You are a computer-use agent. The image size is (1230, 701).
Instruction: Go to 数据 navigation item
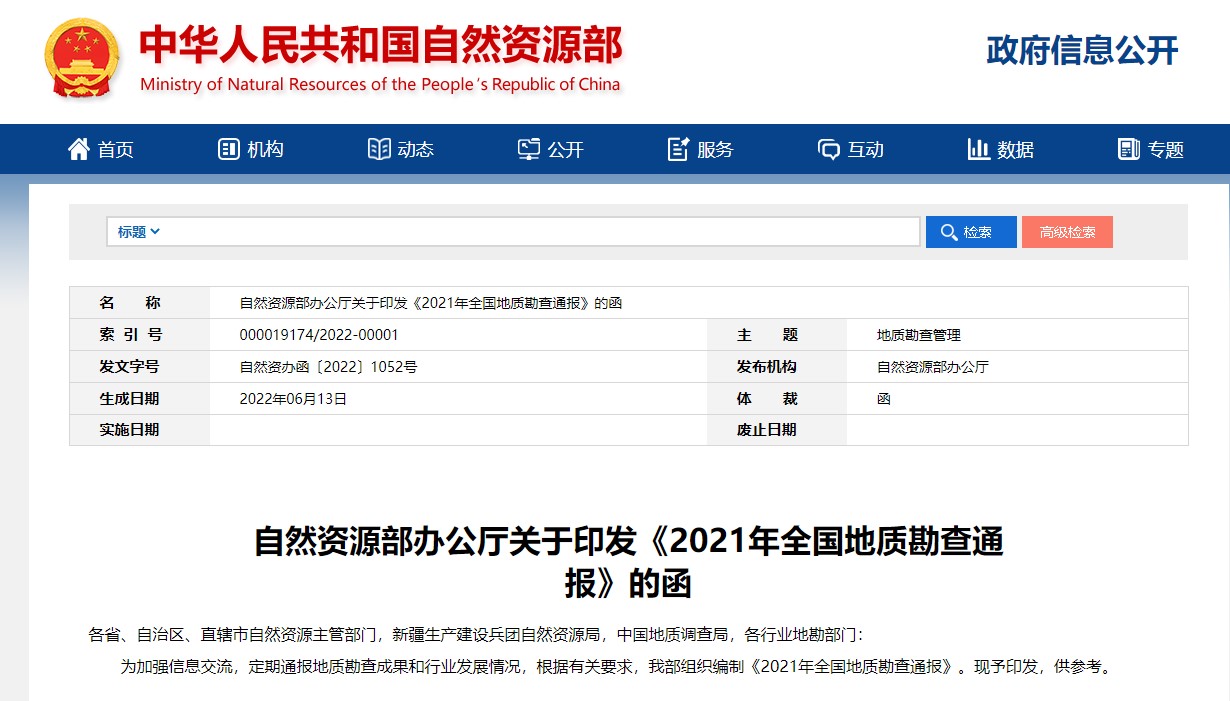(x=1015, y=149)
